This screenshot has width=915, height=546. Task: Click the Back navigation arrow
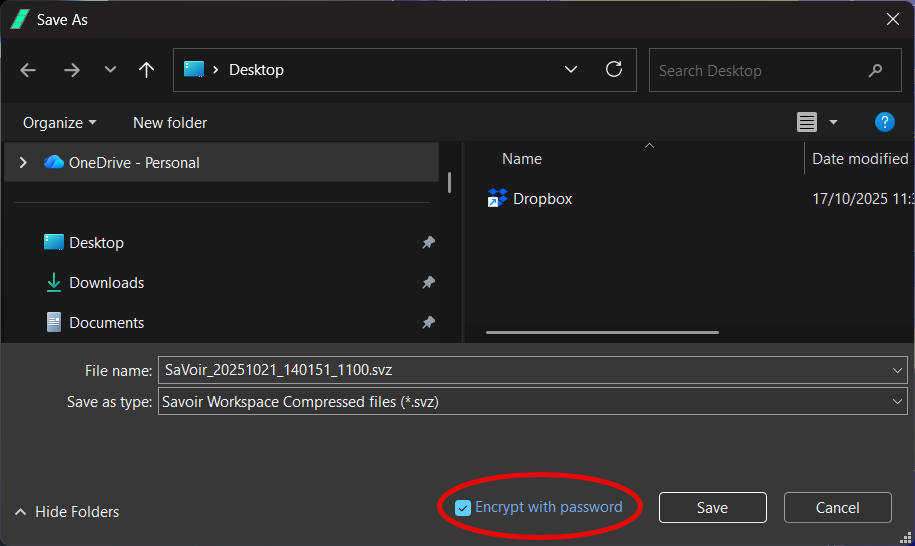click(28, 70)
